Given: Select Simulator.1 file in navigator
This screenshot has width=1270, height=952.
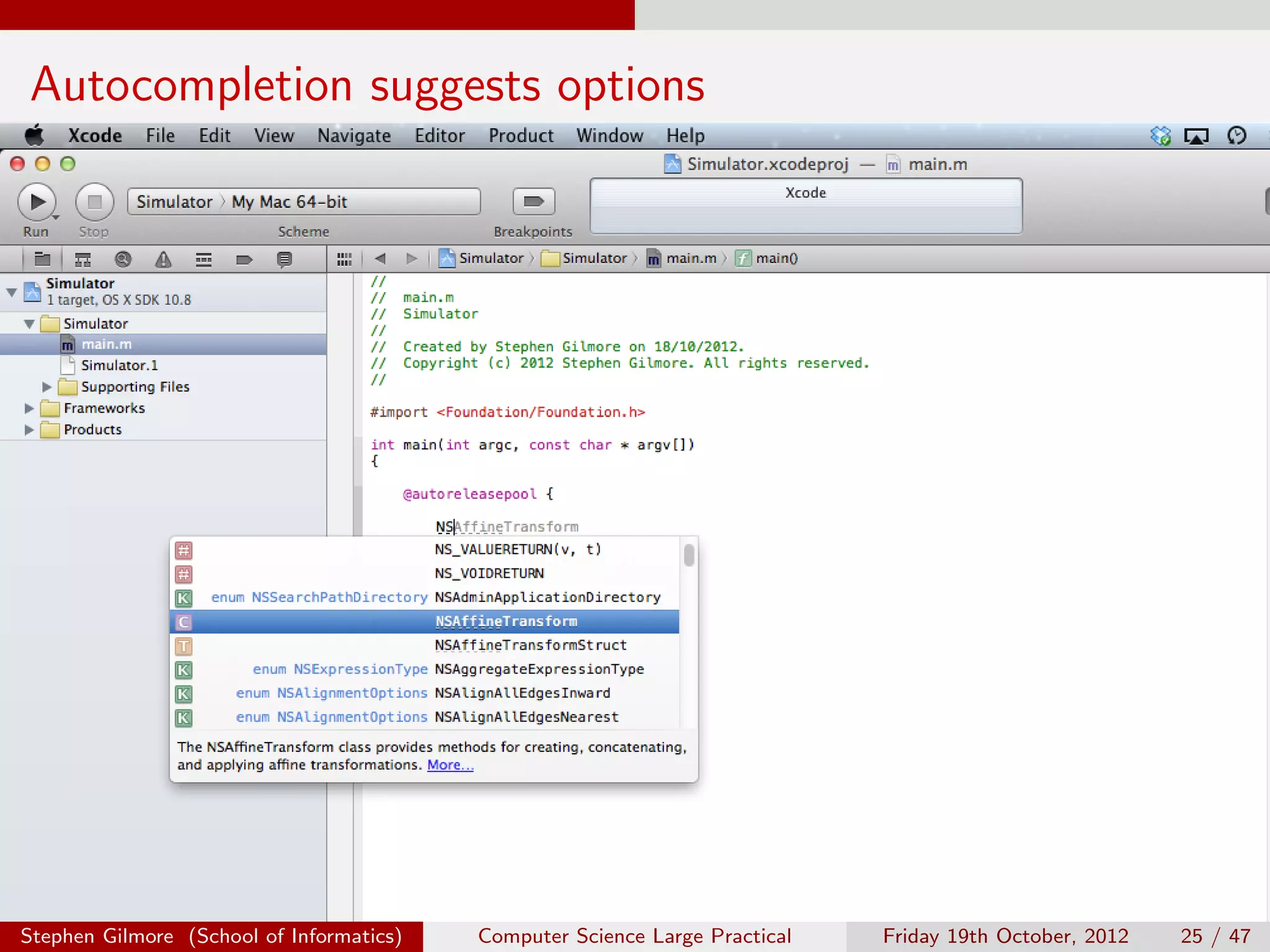Looking at the screenshot, I should [163, 365].
